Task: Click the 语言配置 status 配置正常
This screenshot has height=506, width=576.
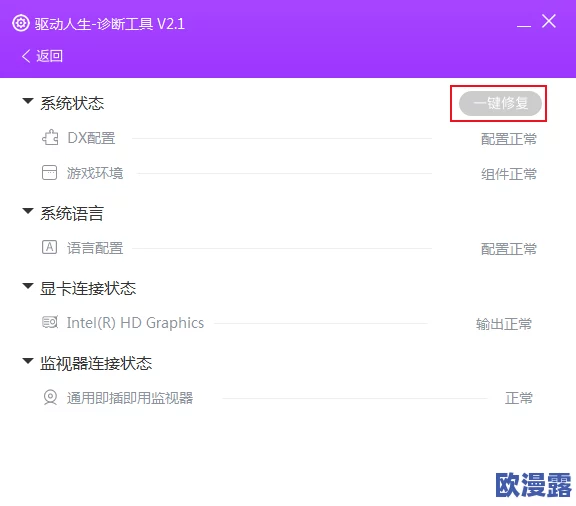Action: 509,249
